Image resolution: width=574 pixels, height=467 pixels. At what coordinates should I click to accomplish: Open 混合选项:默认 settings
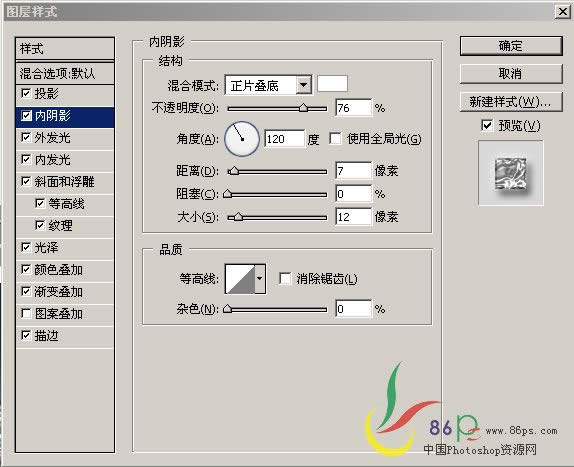[65, 73]
